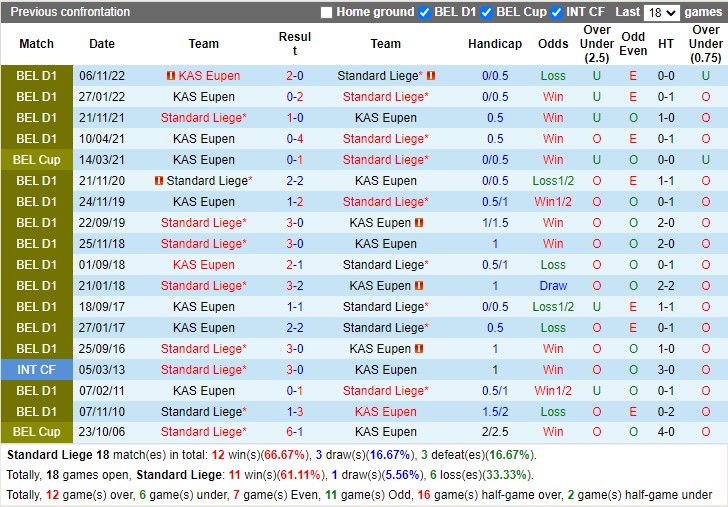Open 6-1 result of the 23/10/06 match
This screenshot has height=507, width=728.
[295, 432]
